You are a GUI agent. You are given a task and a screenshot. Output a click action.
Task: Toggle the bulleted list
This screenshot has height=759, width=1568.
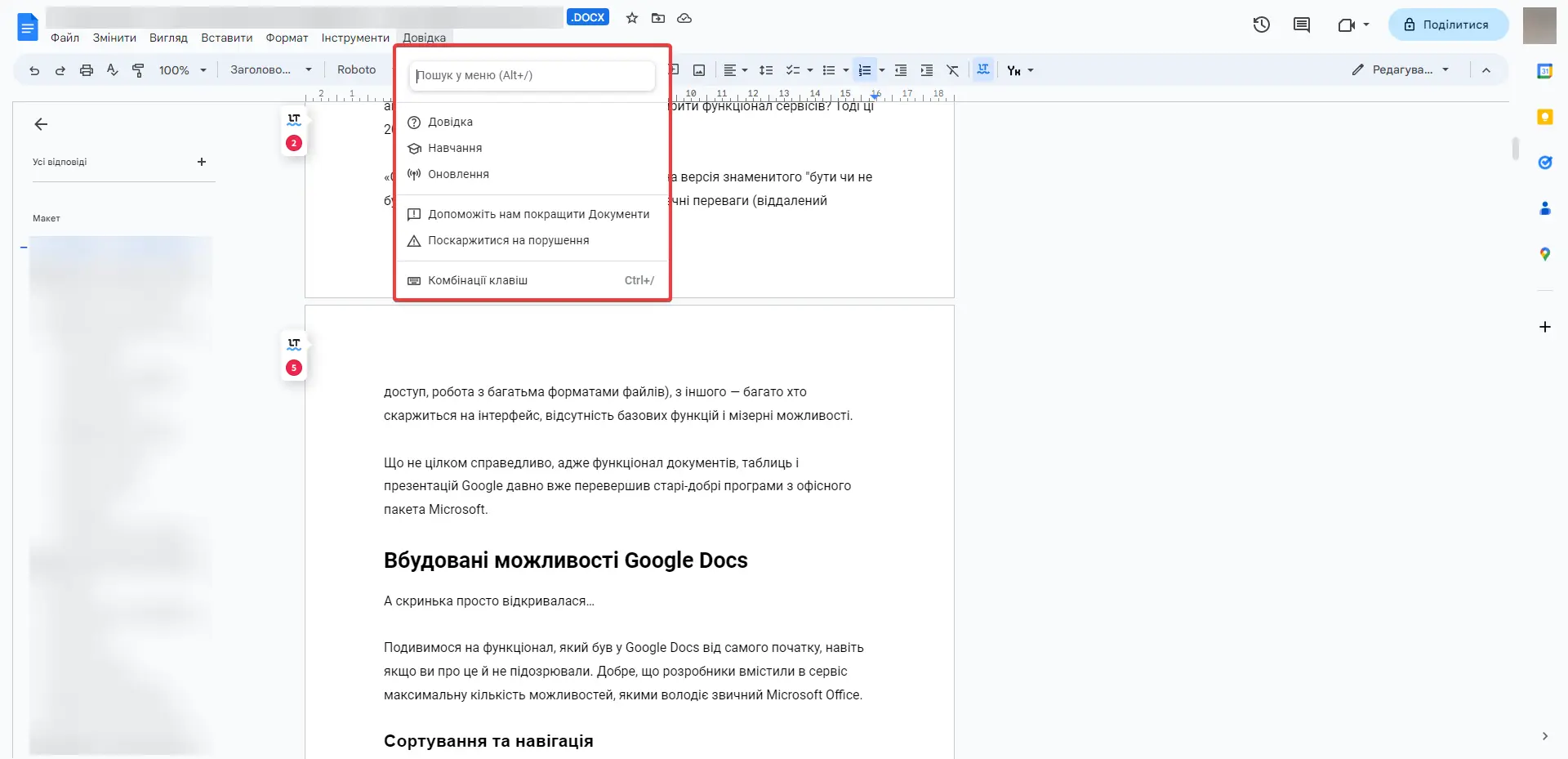click(x=829, y=70)
